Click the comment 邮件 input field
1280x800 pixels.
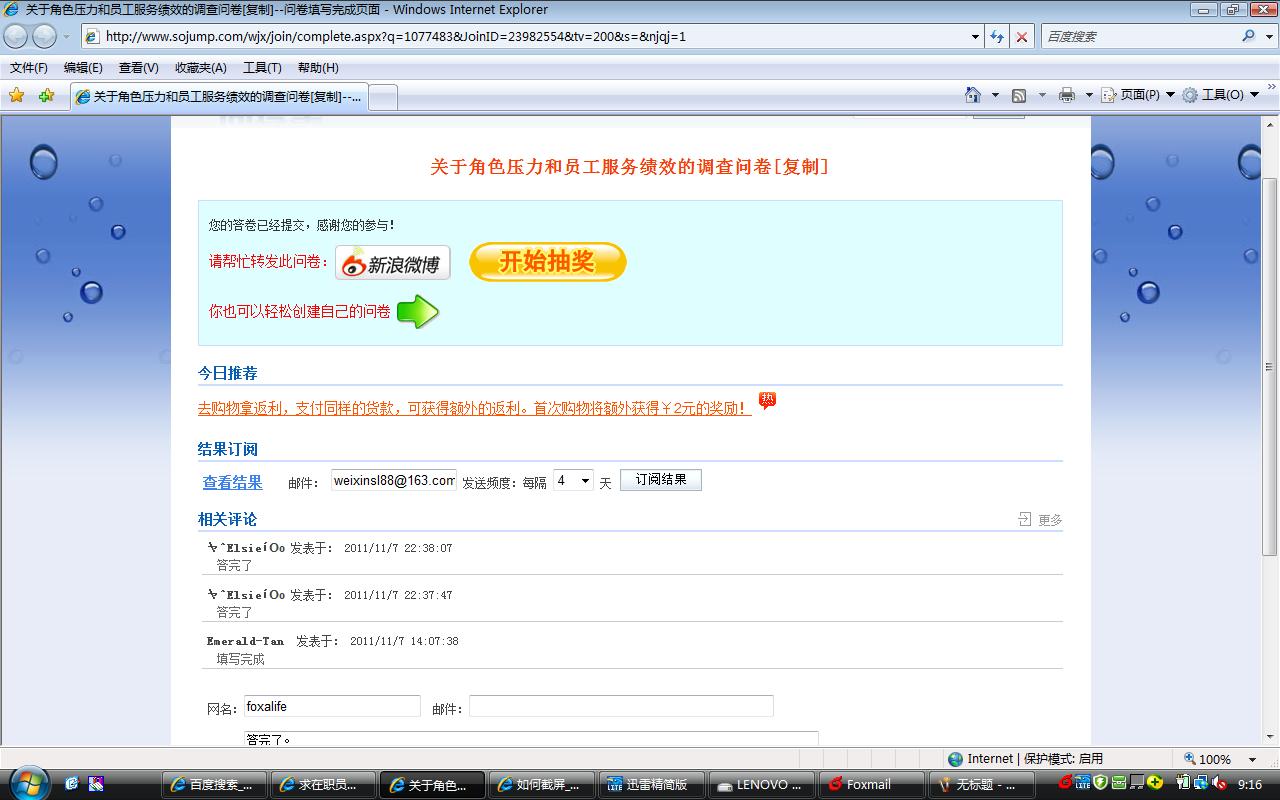621,706
